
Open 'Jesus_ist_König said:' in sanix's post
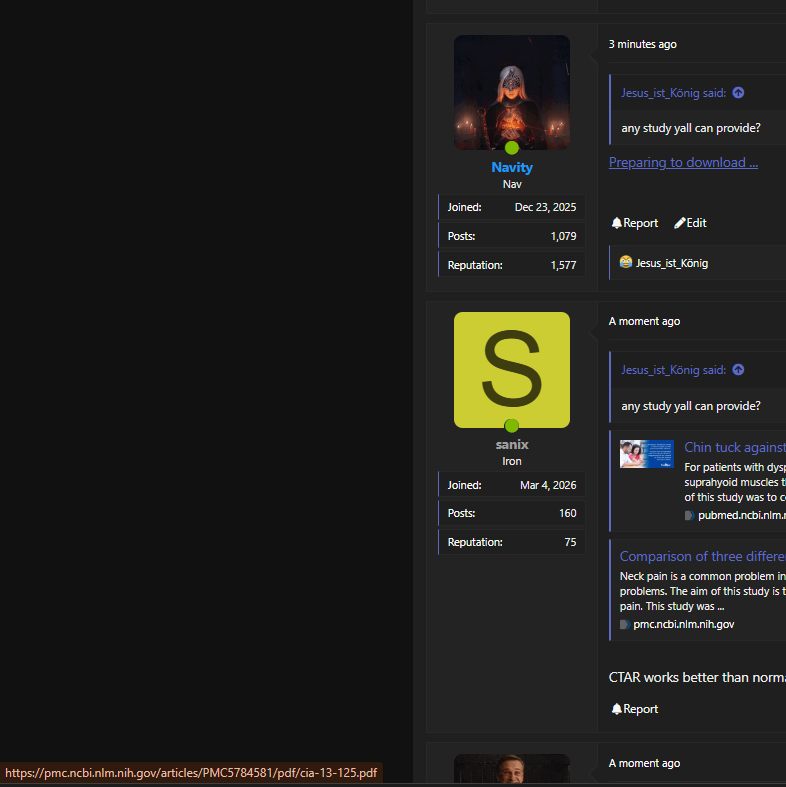point(673,370)
